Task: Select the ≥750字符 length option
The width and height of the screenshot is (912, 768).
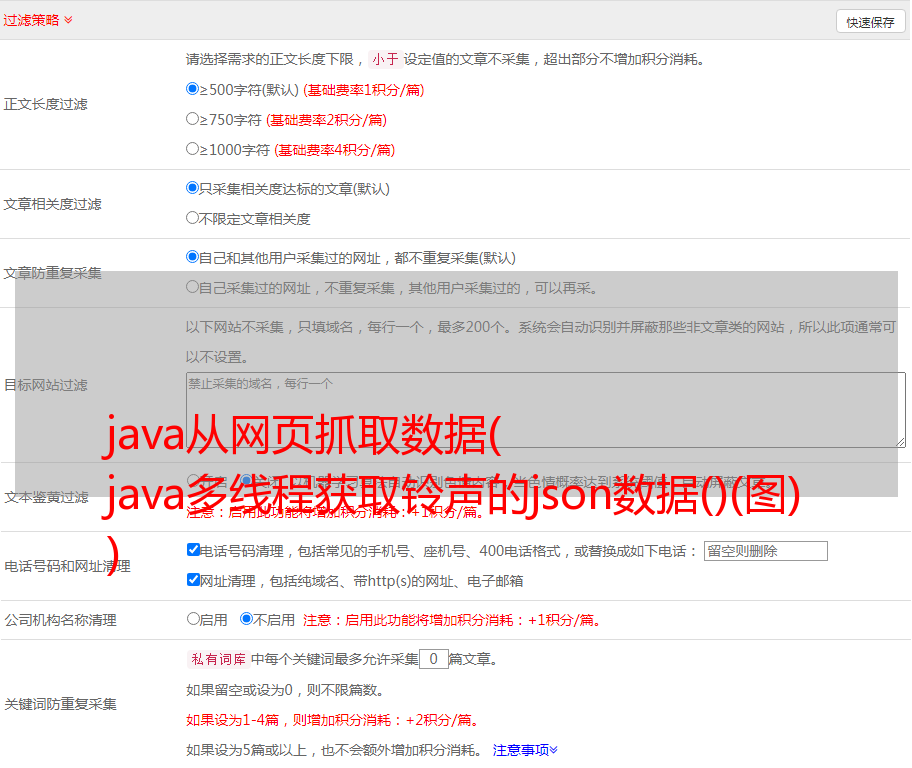Action: coord(192,119)
